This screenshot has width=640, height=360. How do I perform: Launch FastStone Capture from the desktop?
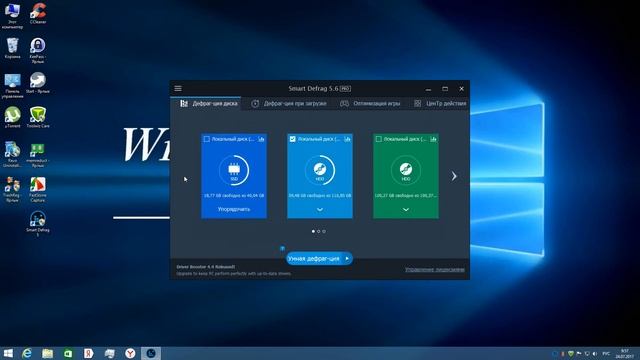click(38, 190)
